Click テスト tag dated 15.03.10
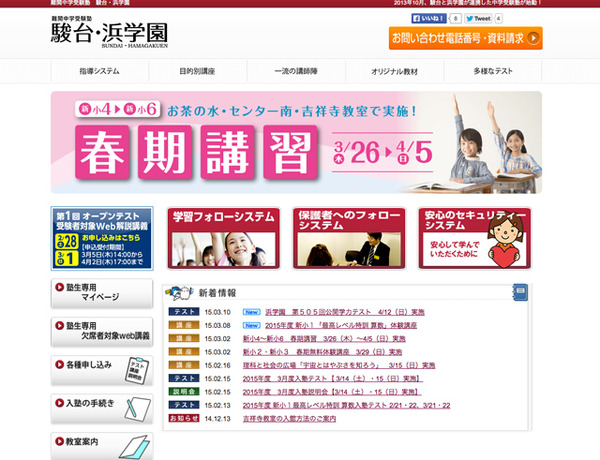This screenshot has height=460, width=600. [x=184, y=312]
